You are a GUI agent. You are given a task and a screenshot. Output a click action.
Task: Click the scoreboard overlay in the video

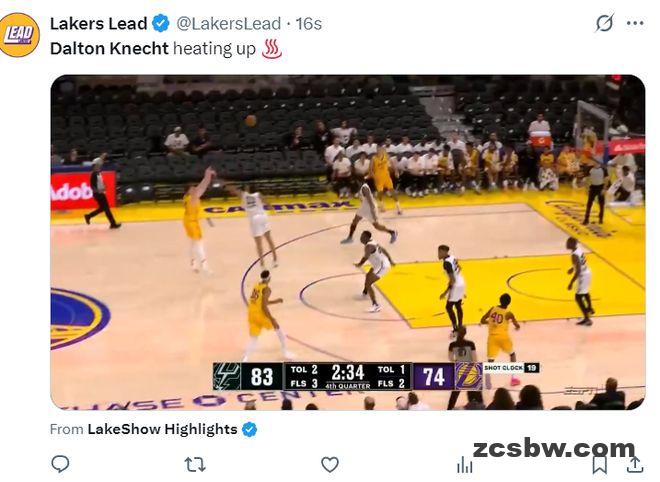pos(376,376)
